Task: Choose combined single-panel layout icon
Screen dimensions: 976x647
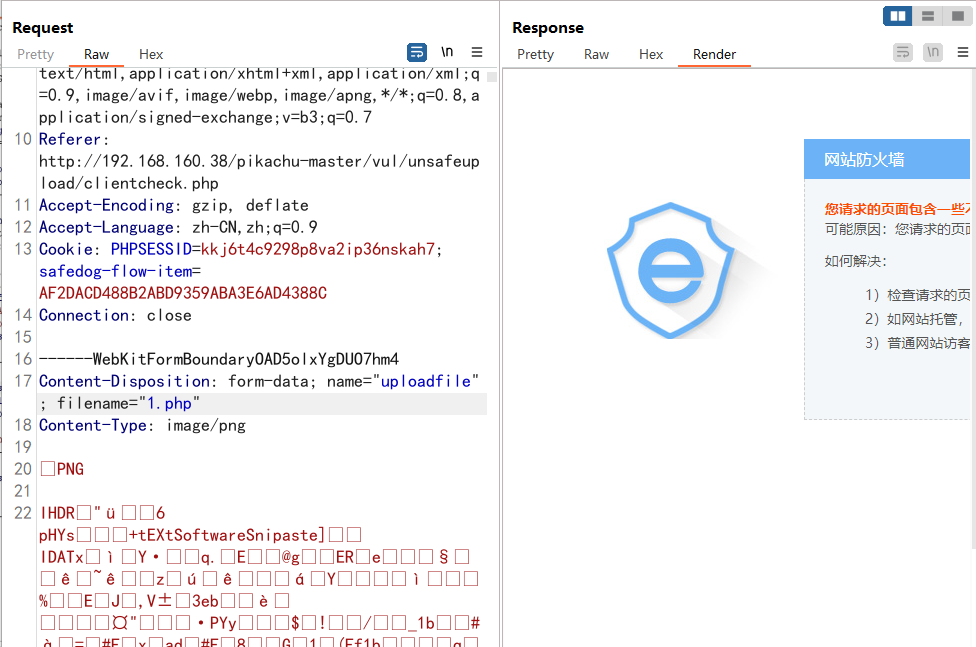Action: 957,16
